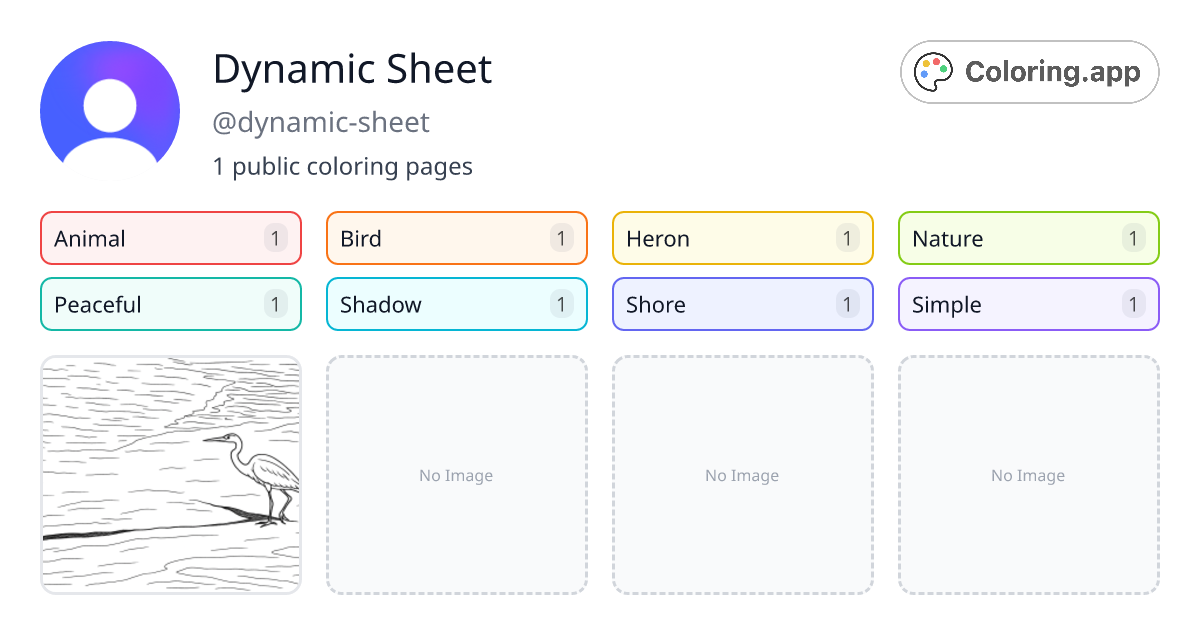
Task: Click the public coloring pages count text
Action: 343,166
